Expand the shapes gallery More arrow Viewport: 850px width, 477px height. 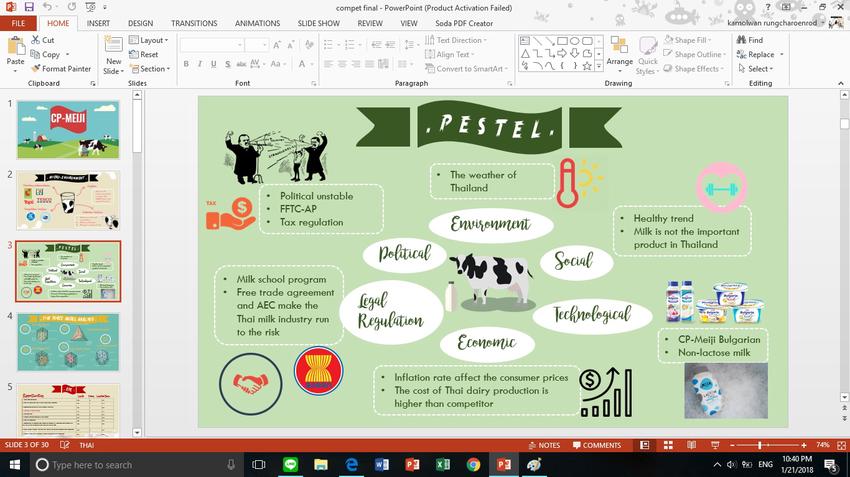click(x=599, y=66)
